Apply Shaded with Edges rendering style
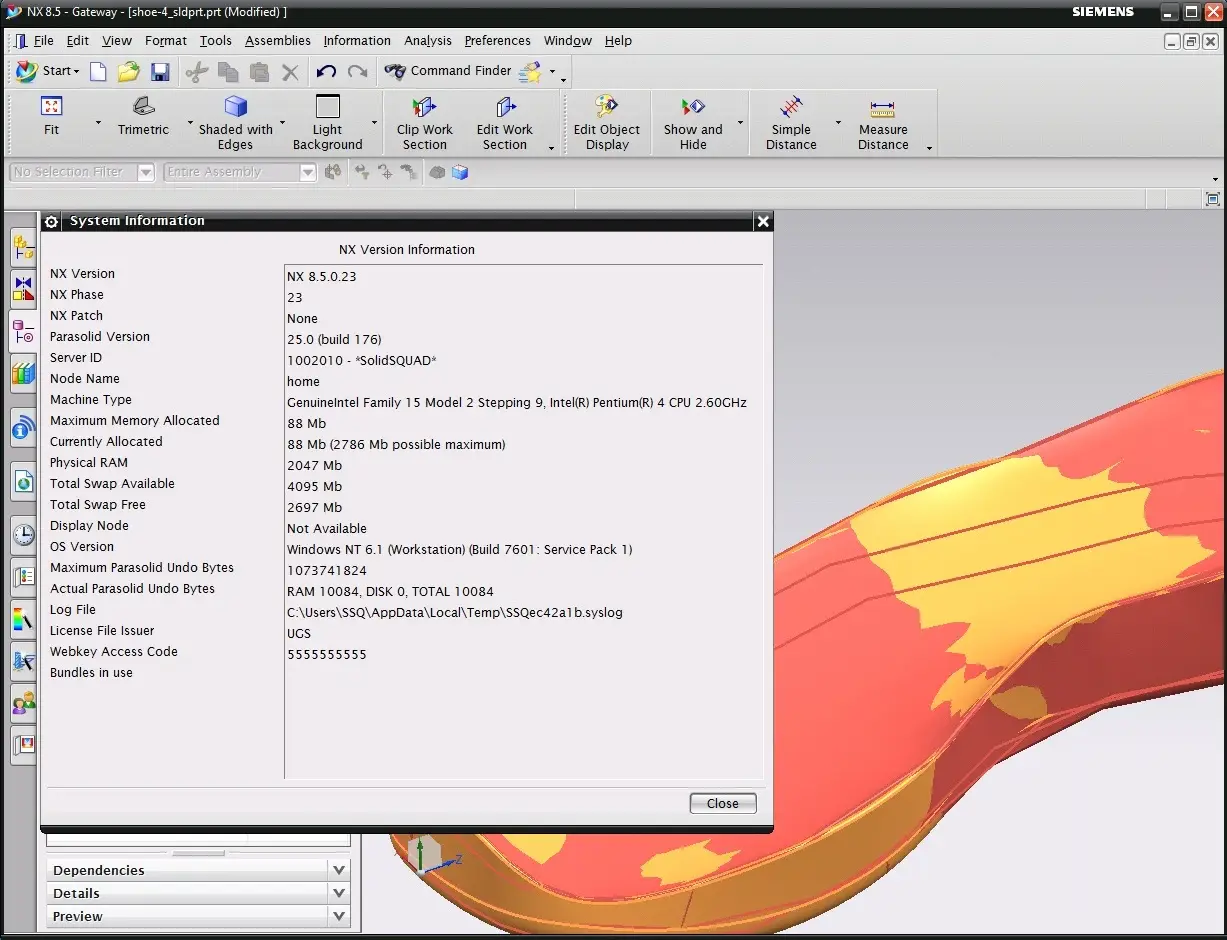The height and width of the screenshot is (940, 1227). (x=236, y=122)
